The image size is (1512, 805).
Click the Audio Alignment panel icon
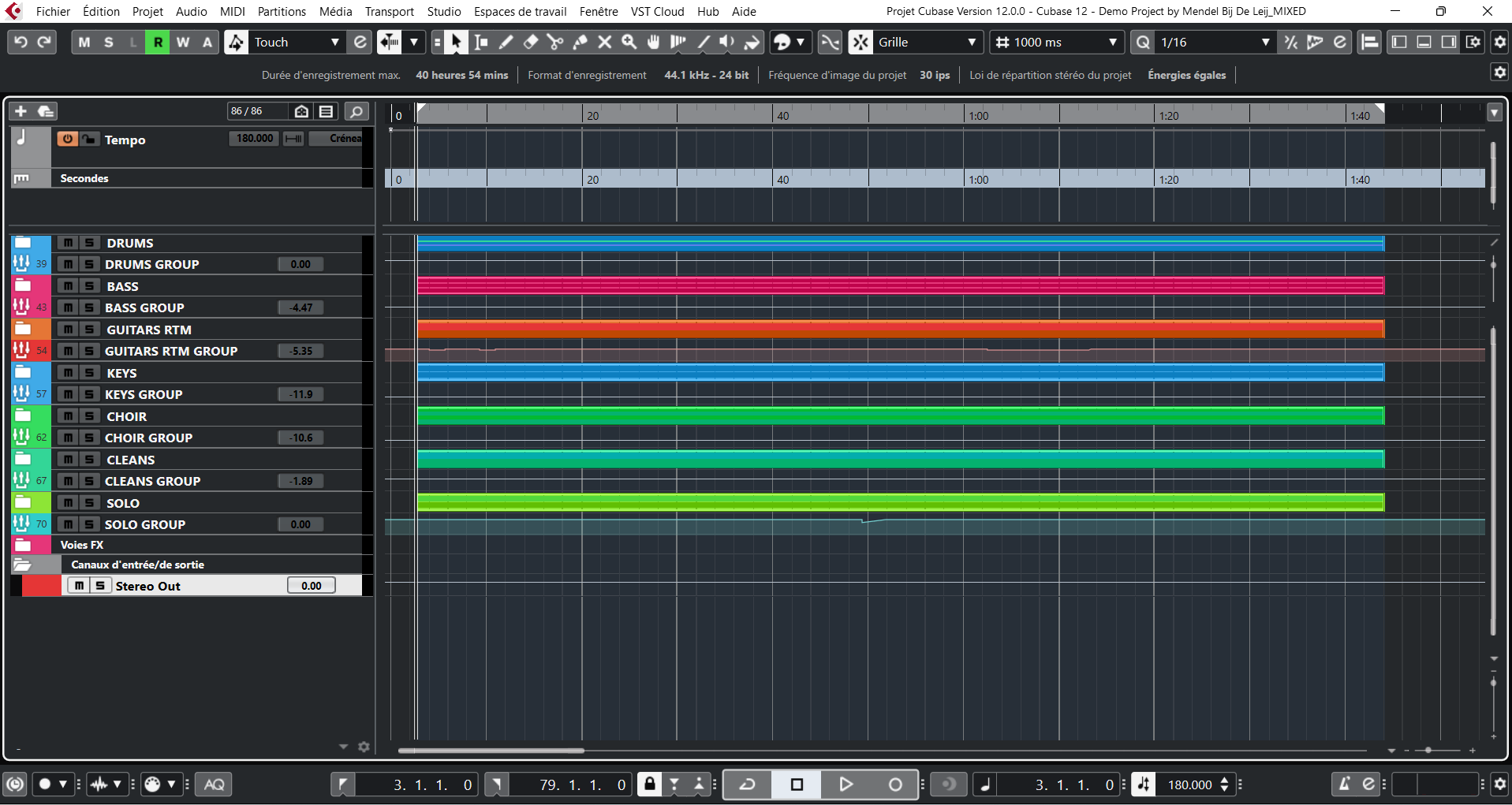coord(1370,43)
